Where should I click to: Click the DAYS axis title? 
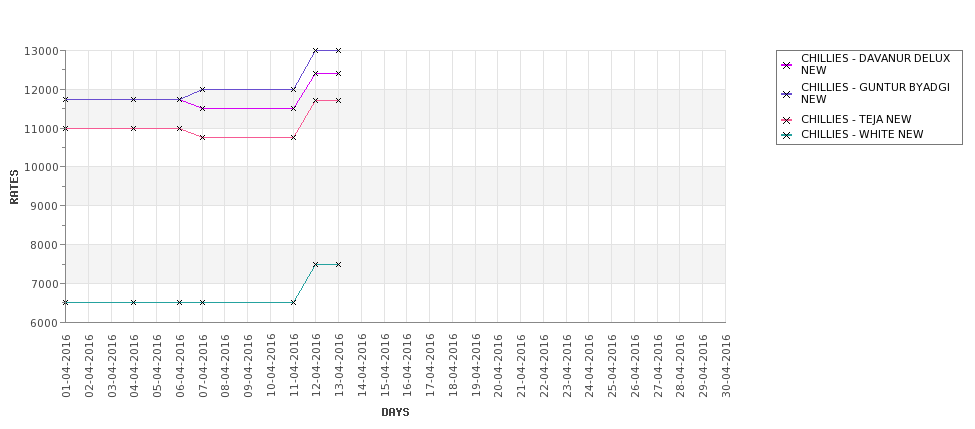pyautogui.click(x=395, y=412)
